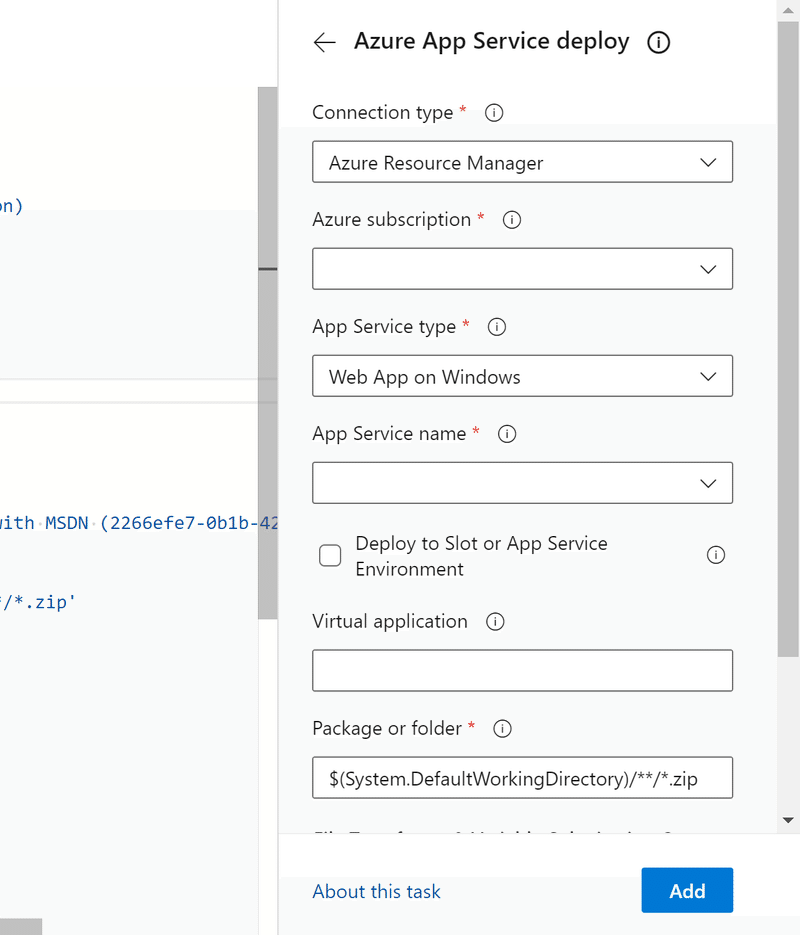Click the editor's vertical scrollbar thumb
The image size is (800, 935).
pyautogui.click(x=267, y=350)
